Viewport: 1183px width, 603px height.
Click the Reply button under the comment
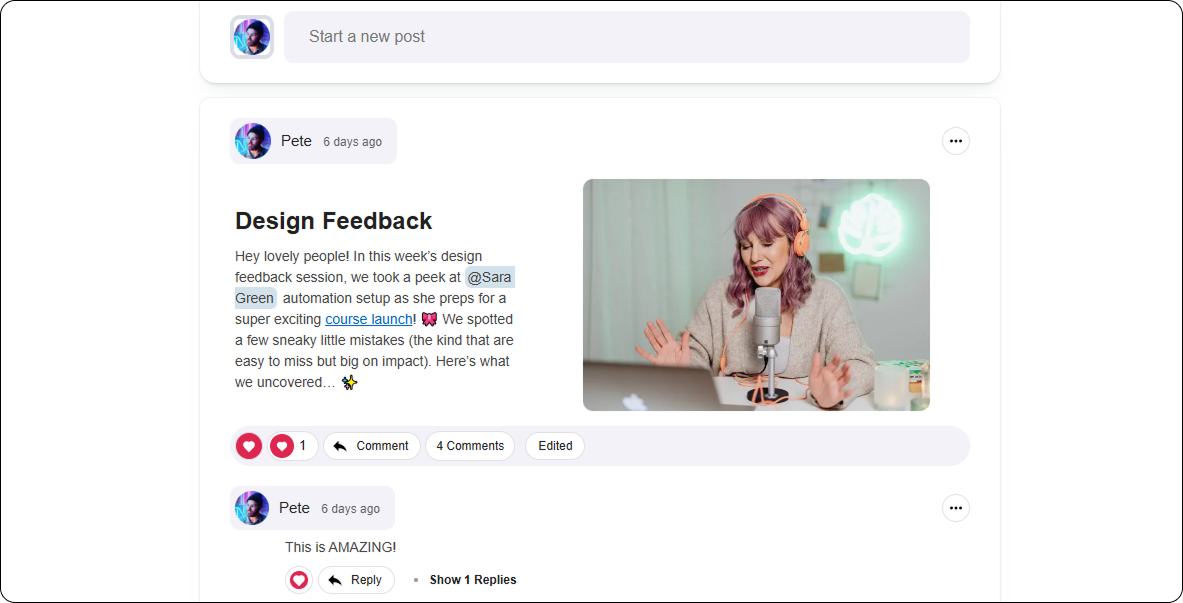pyautogui.click(x=356, y=580)
